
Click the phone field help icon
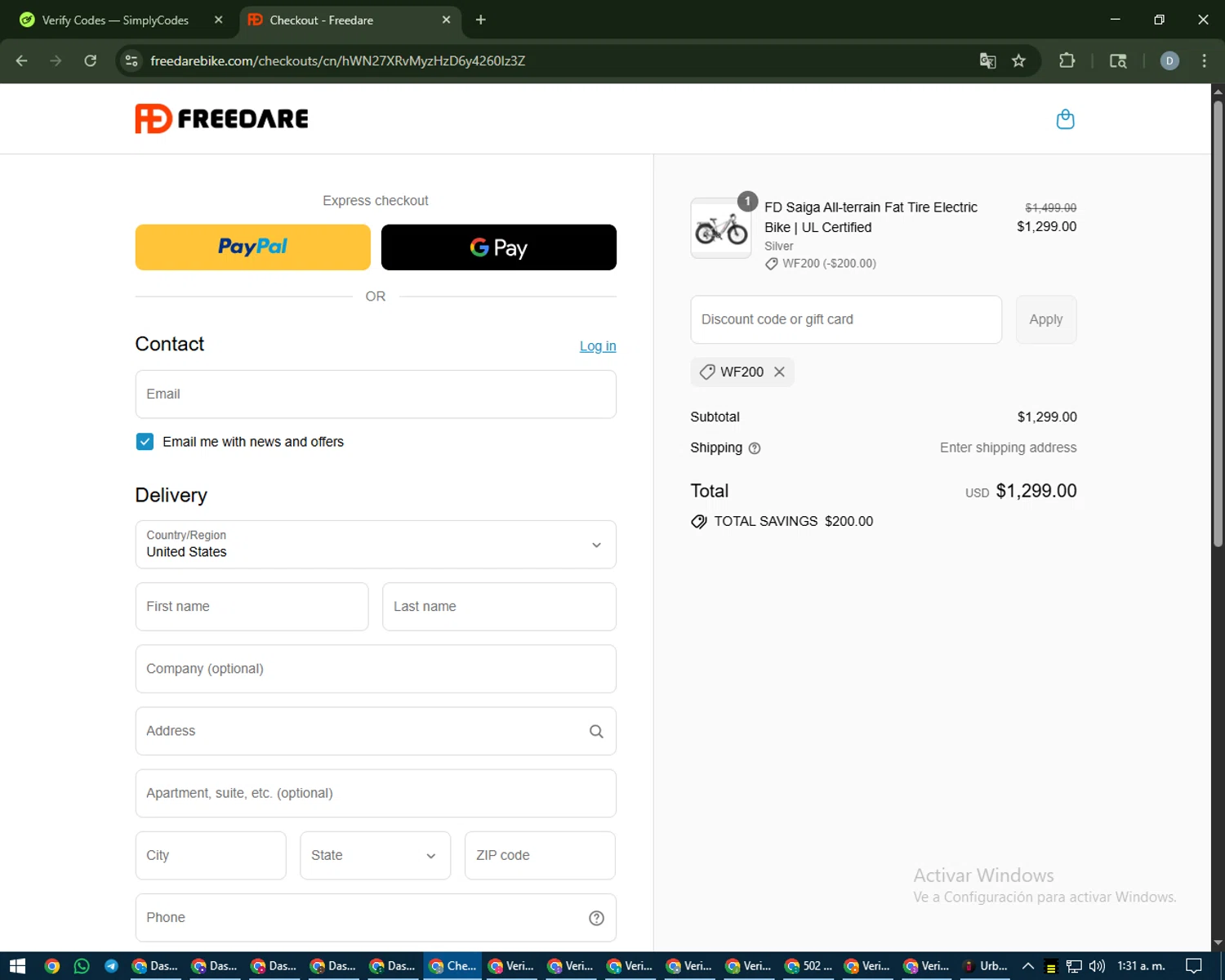coord(596,918)
